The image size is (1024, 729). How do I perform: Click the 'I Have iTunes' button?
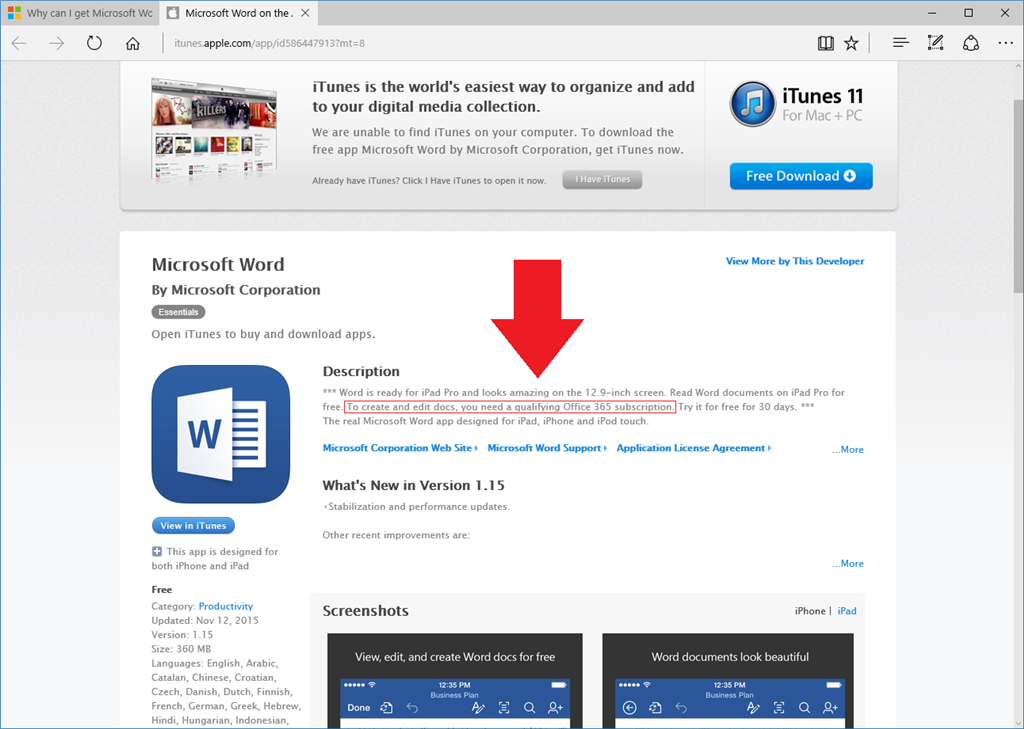(x=602, y=180)
